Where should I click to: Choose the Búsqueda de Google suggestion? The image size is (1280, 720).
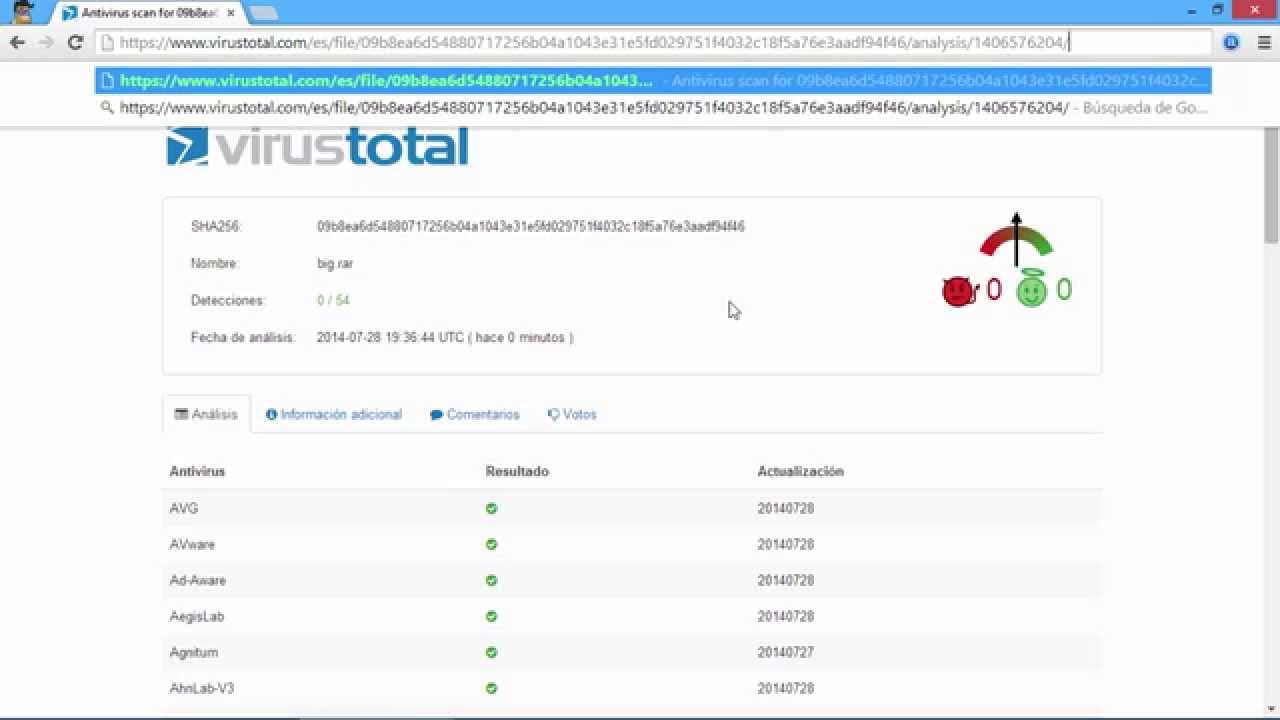click(x=653, y=107)
